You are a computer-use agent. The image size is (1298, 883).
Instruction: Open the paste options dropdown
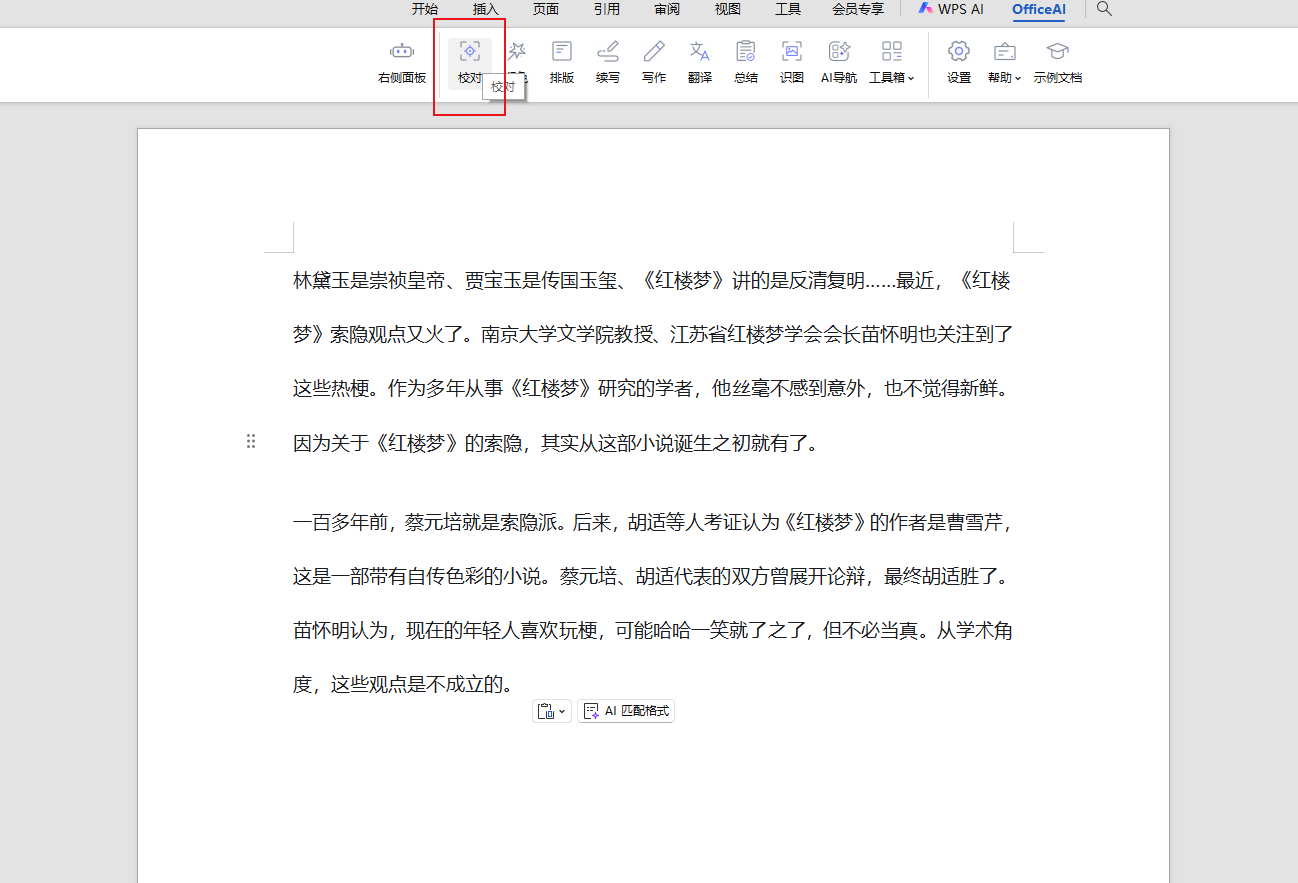pos(552,711)
